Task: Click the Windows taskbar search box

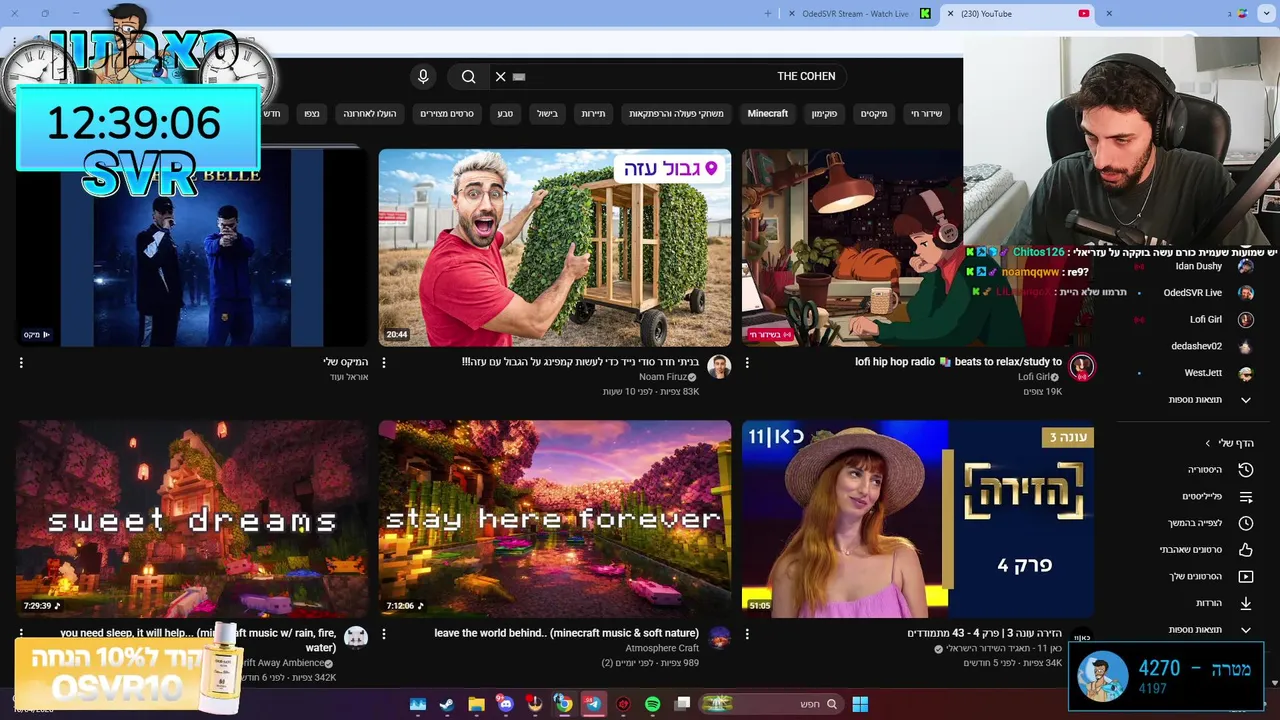Action: click(x=770, y=704)
